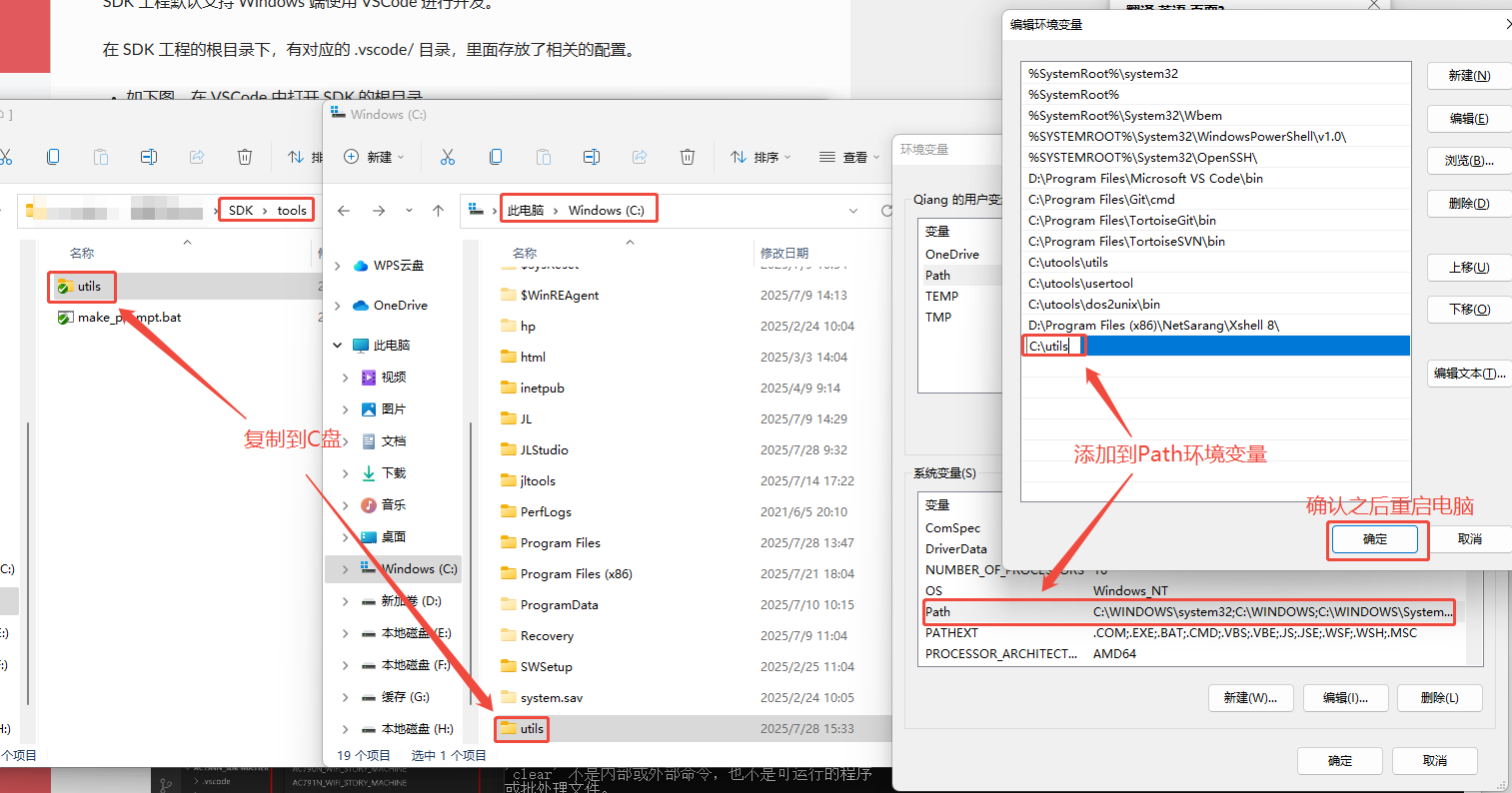This screenshot has height=793, width=1512.
Task: Open the 新建 menu in Windows (C:) explorer
Action: pos(374,157)
